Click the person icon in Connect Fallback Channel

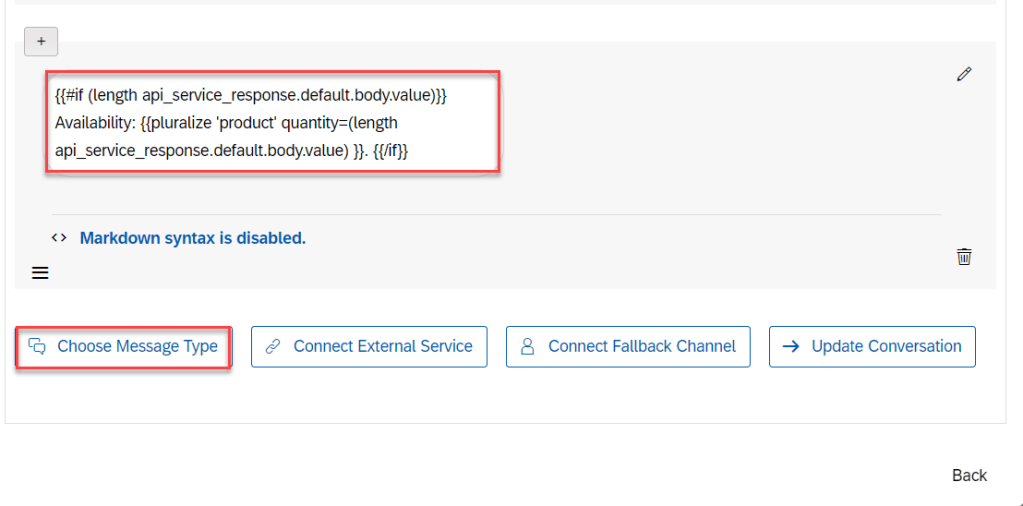(x=527, y=347)
